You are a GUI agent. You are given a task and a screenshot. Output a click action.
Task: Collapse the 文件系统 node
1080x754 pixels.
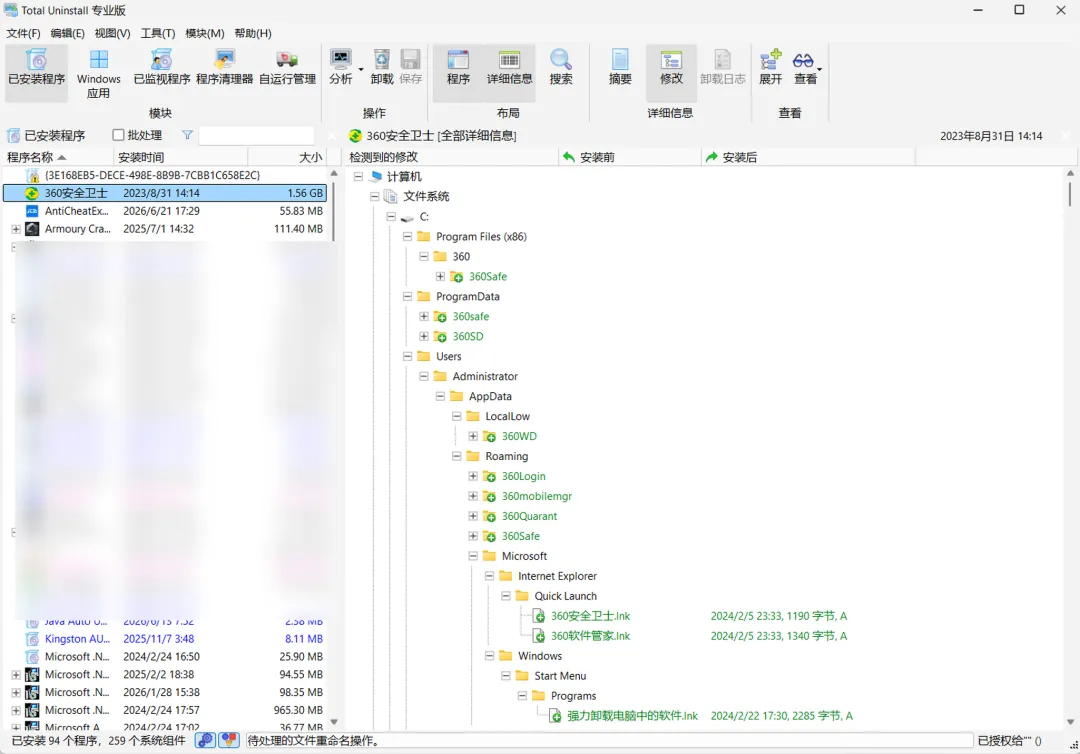[x=375, y=196]
